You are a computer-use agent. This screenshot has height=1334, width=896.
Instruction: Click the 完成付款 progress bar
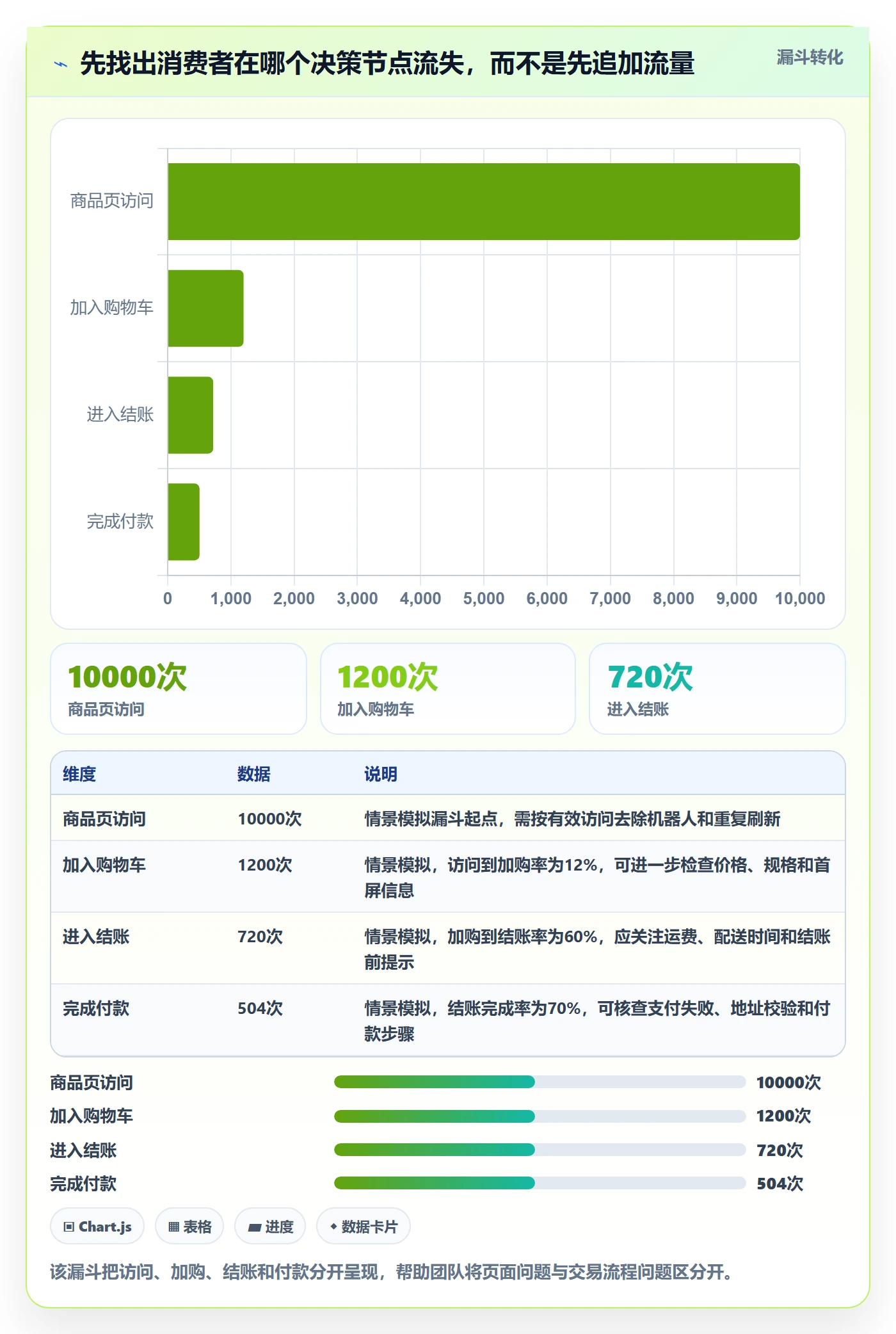point(540,1183)
